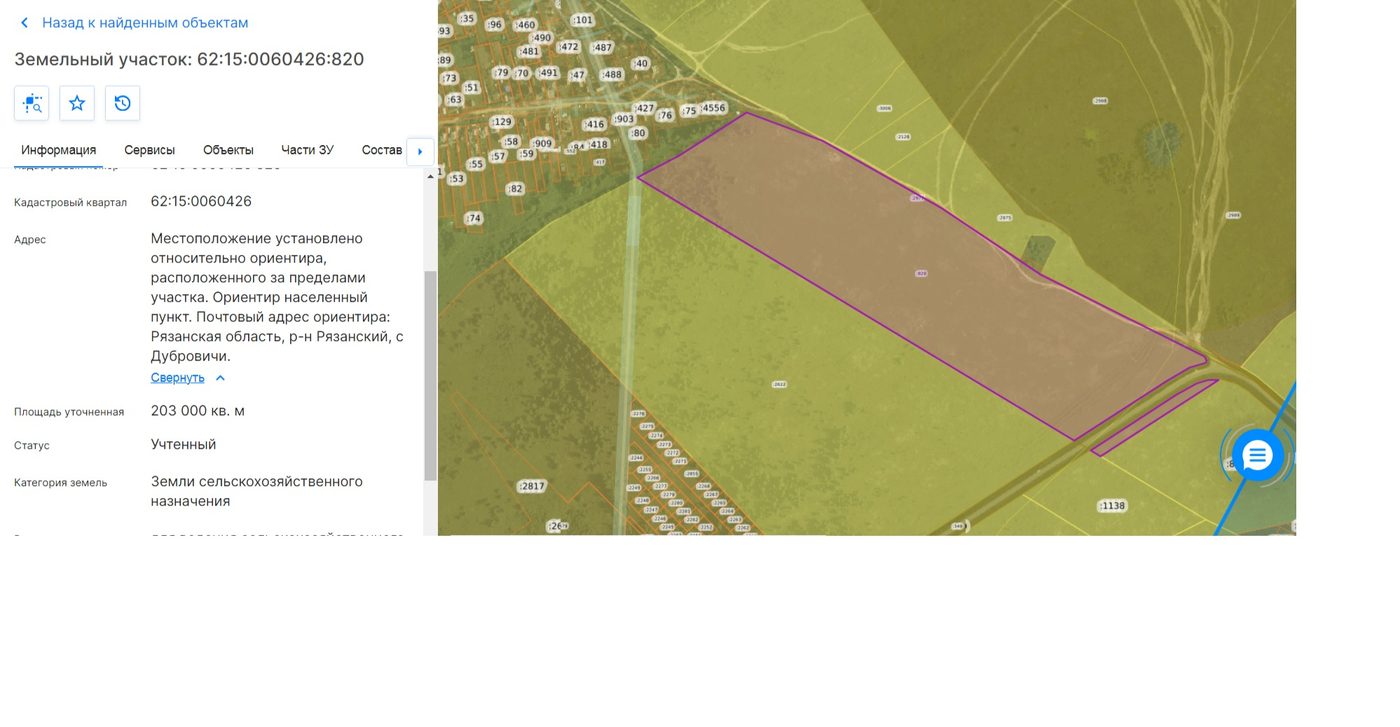Open the chat message bubble icon
Viewport: 1400px width, 727px height.
(1257, 456)
